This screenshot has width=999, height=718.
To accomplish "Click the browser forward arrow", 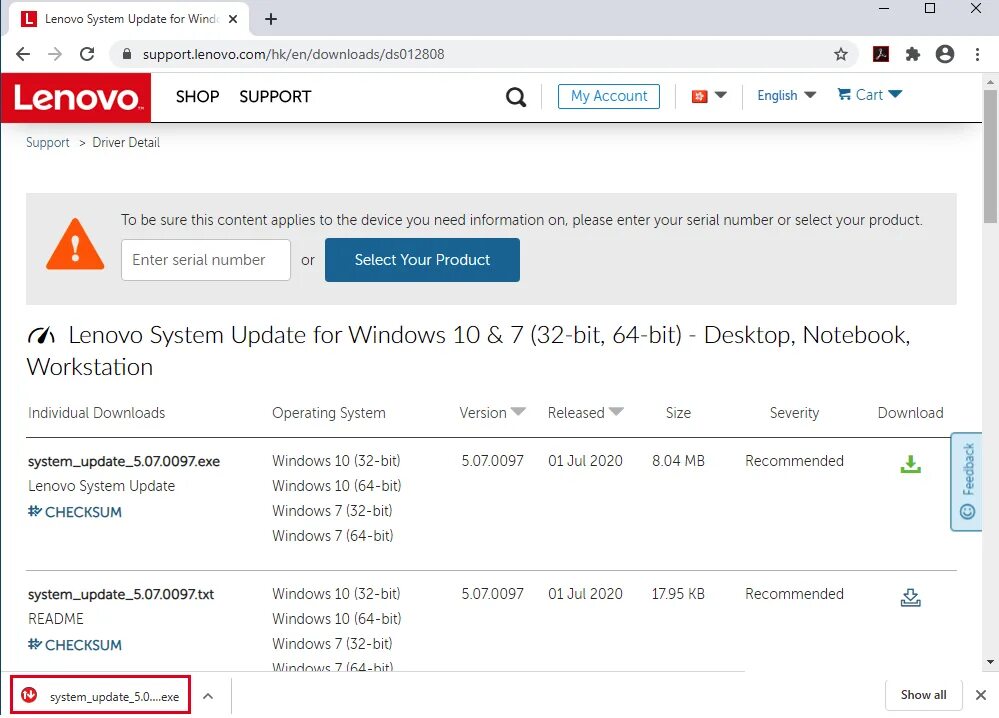I will (x=55, y=54).
